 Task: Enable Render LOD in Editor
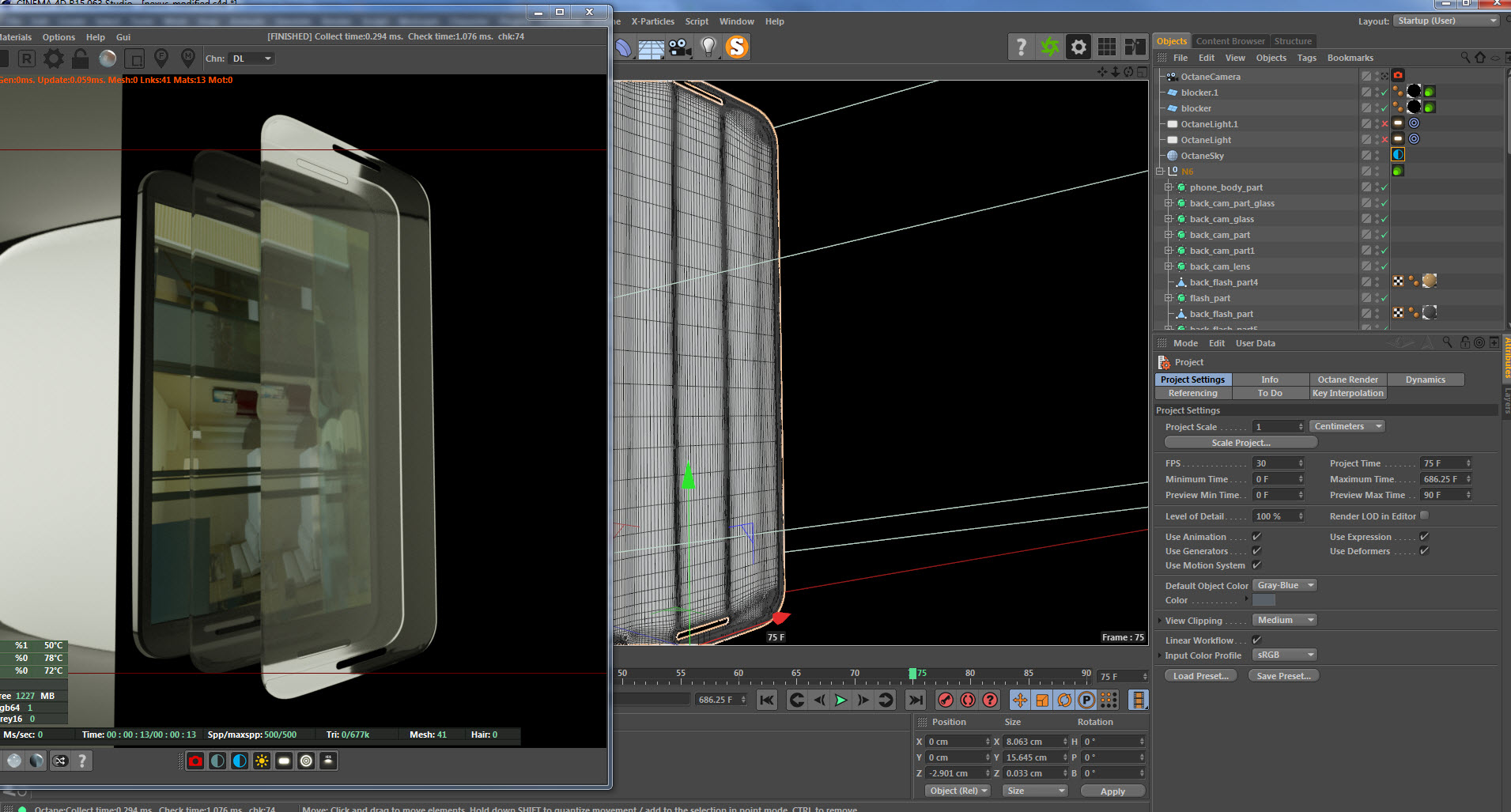pyautogui.click(x=1424, y=516)
